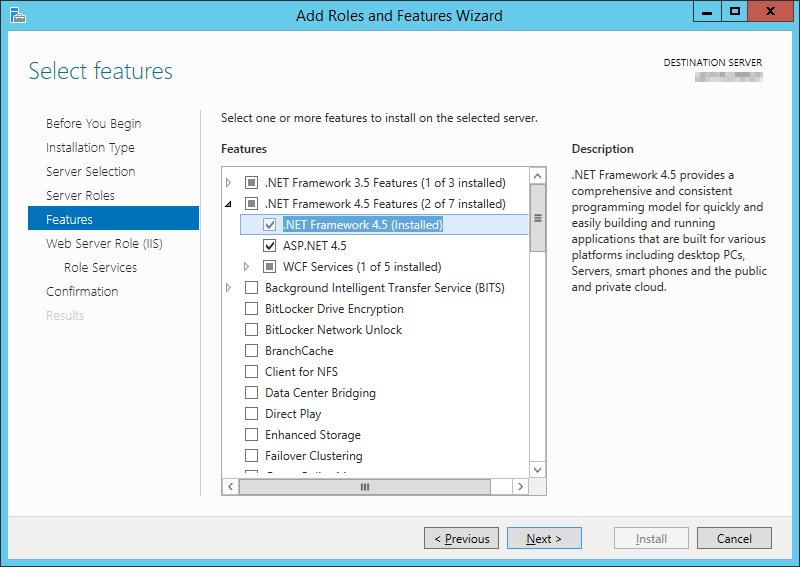This screenshot has width=800, height=567.
Task: Click the features list horizontal scrollbar thumb
Action: pyautogui.click(x=364, y=486)
